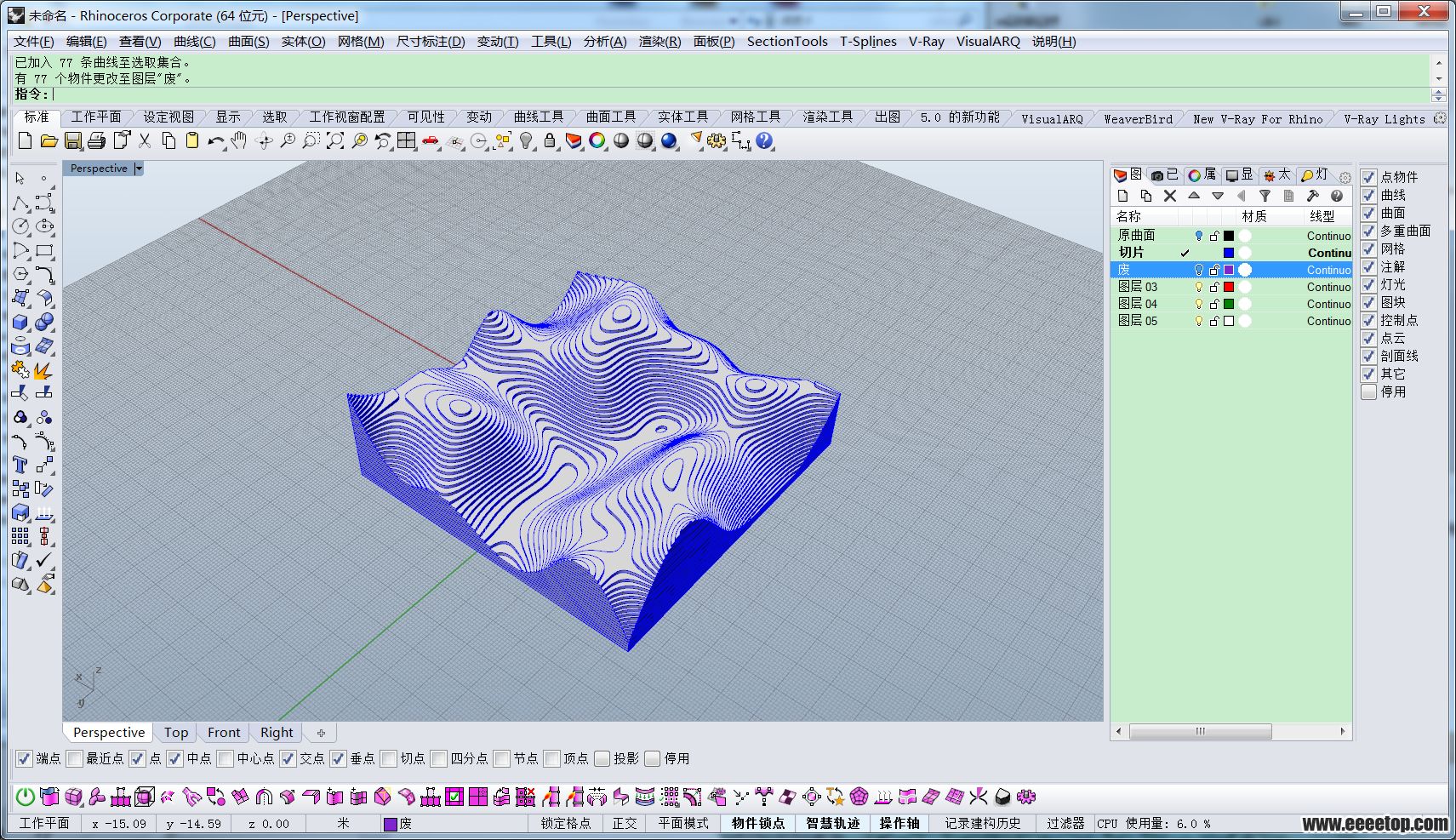Move layer up with the up triangle

pos(1194,196)
